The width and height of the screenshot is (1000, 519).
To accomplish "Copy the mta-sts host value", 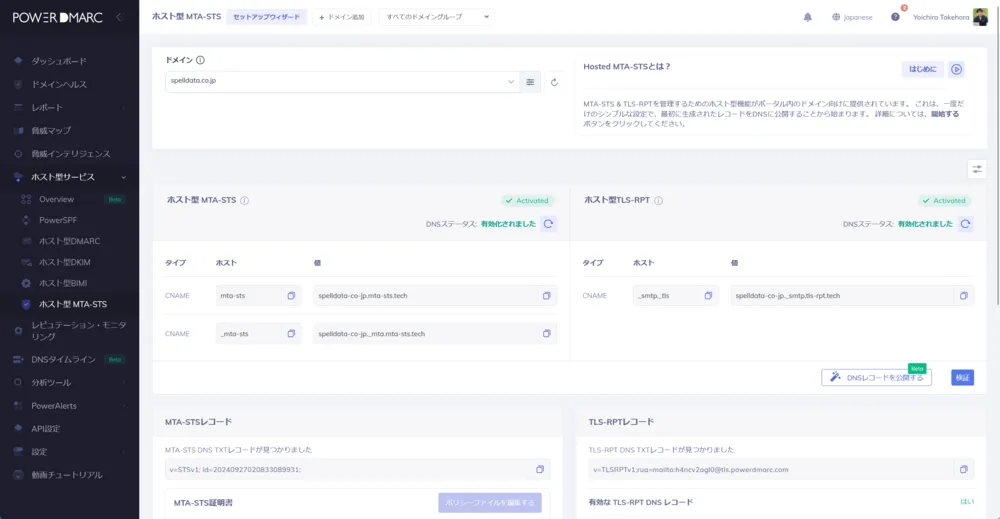I will tap(291, 296).
